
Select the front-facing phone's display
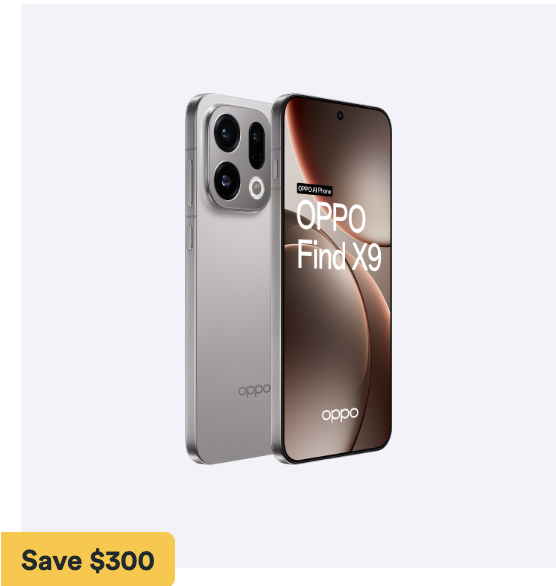click(x=337, y=278)
